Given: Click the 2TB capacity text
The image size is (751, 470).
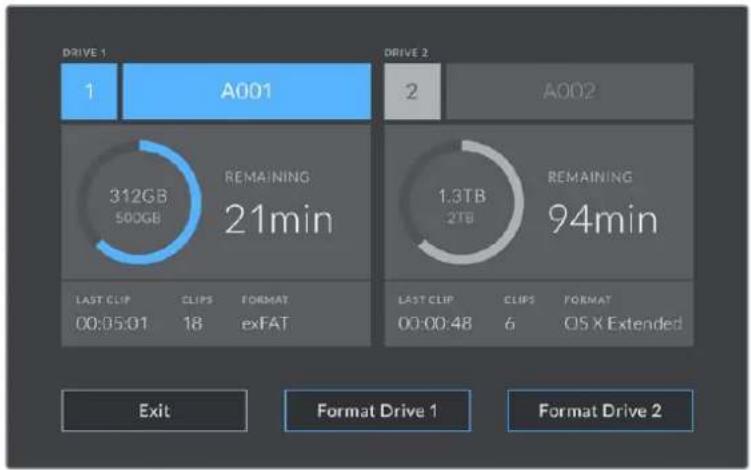Looking at the screenshot, I should point(461,218).
